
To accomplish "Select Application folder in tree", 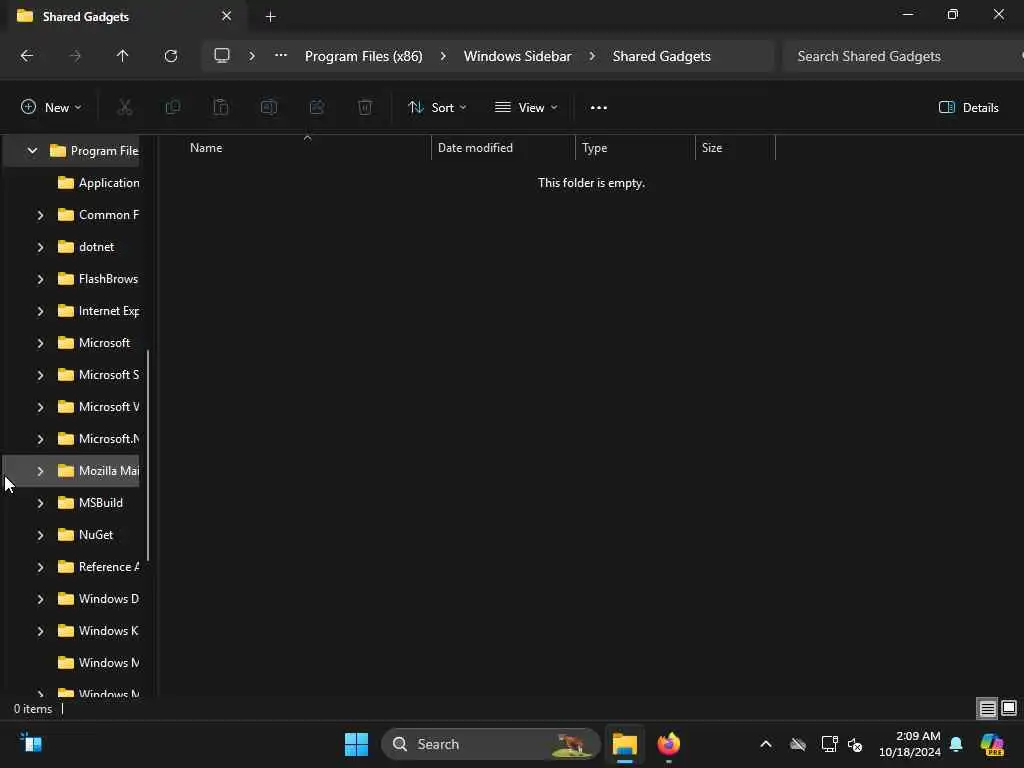I will (x=99, y=183).
